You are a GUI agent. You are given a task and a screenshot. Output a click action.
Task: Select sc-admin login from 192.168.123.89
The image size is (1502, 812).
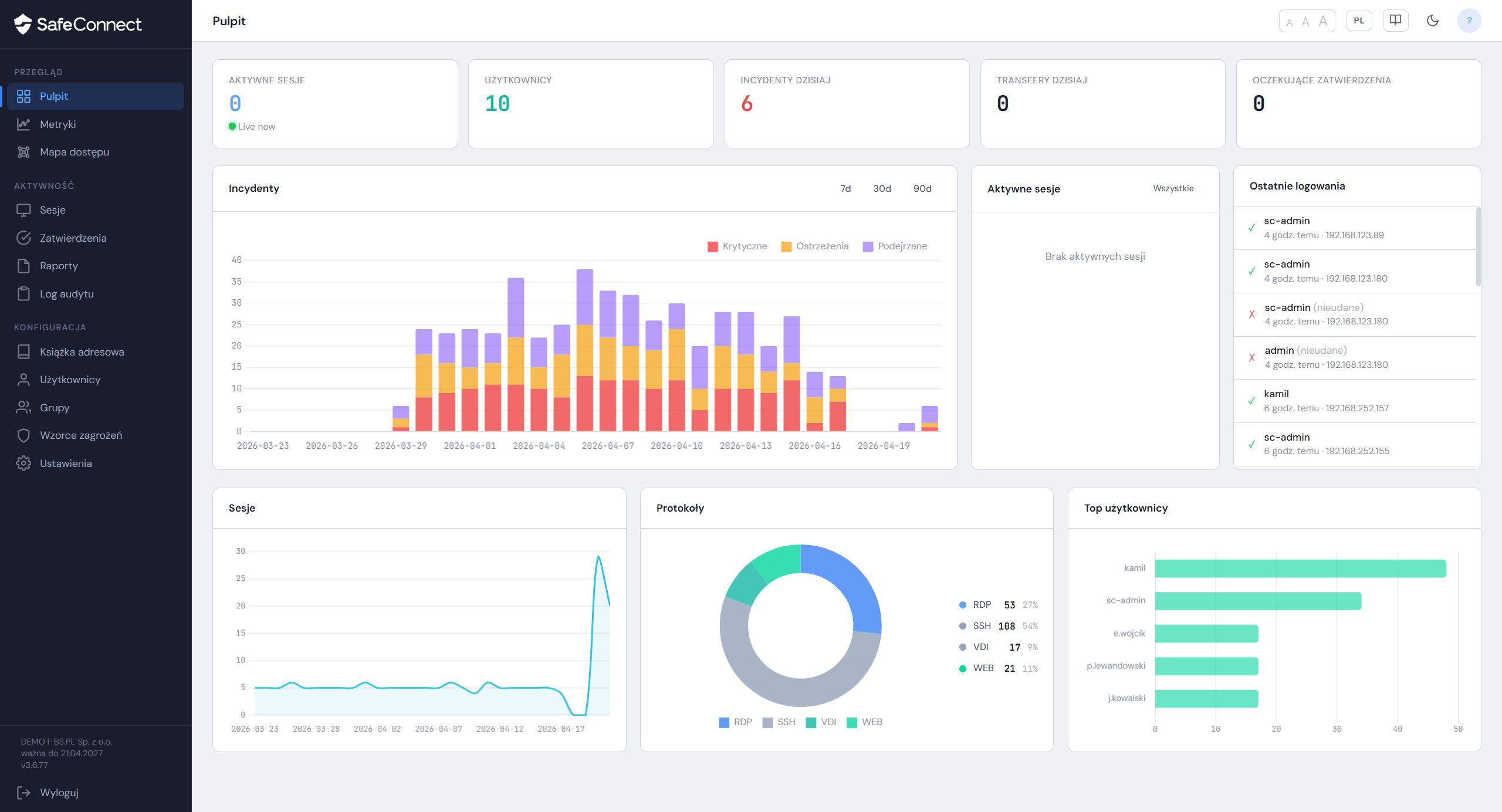1355,228
